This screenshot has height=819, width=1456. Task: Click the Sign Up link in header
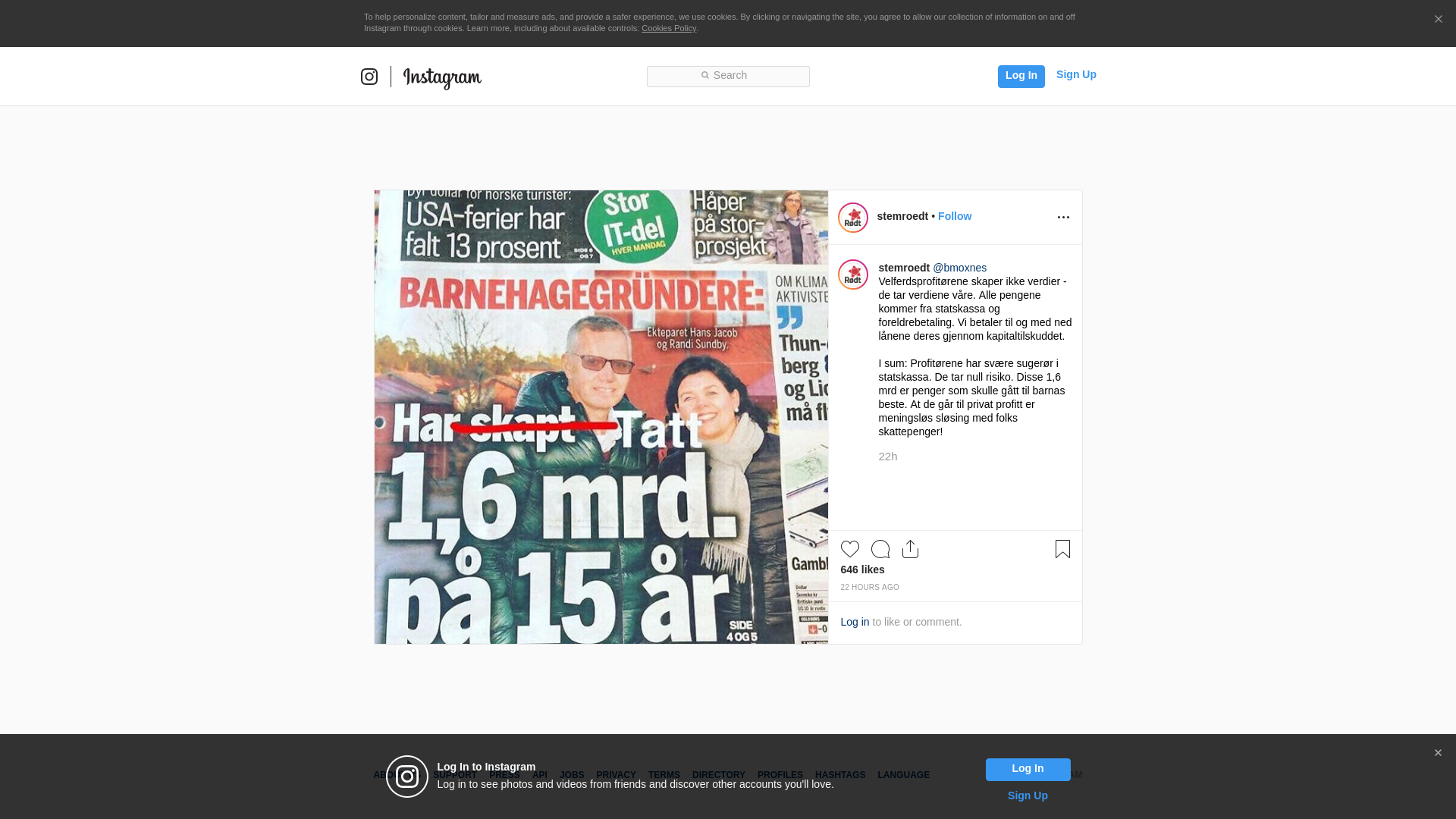coord(1076,74)
